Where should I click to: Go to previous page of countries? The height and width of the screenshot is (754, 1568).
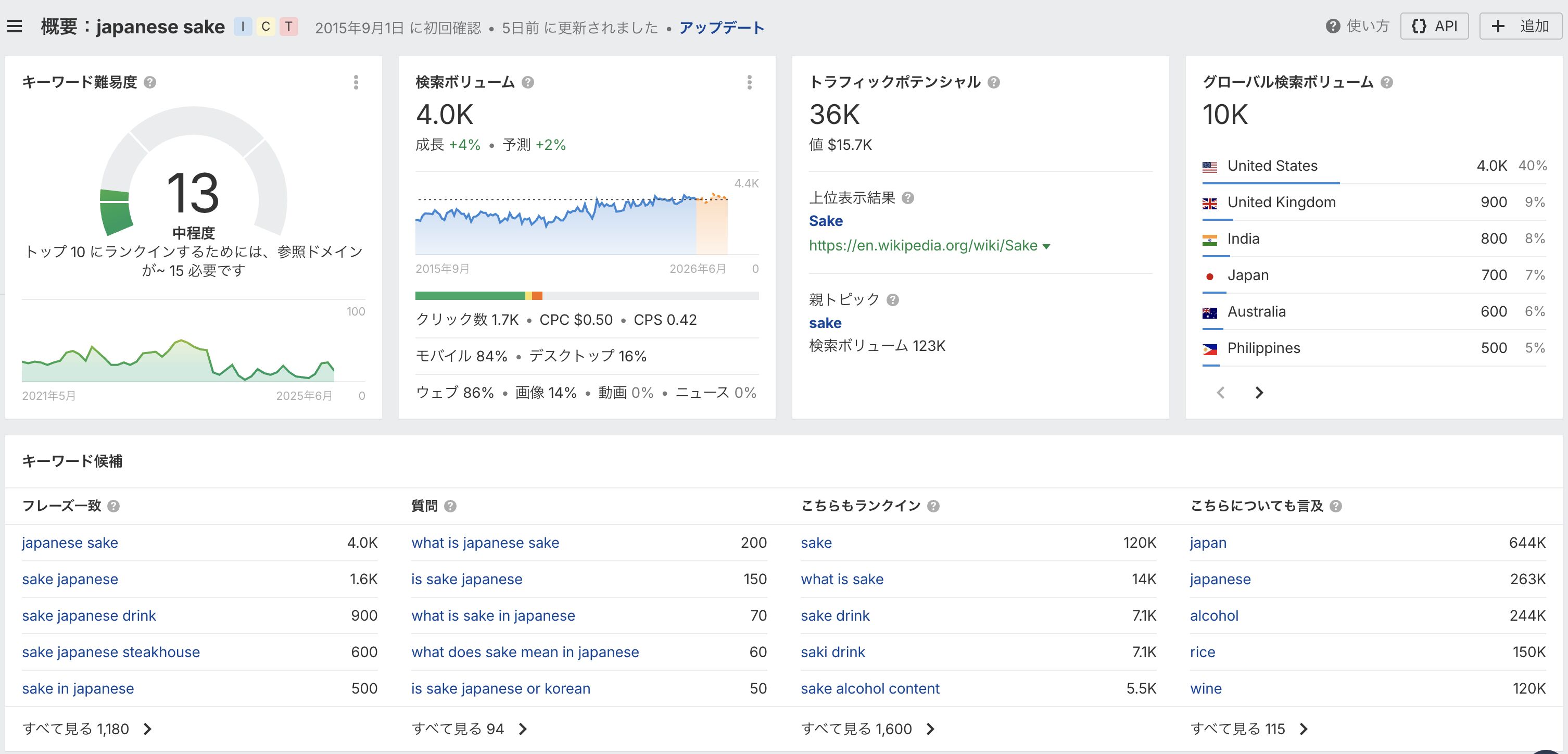click(x=1220, y=393)
